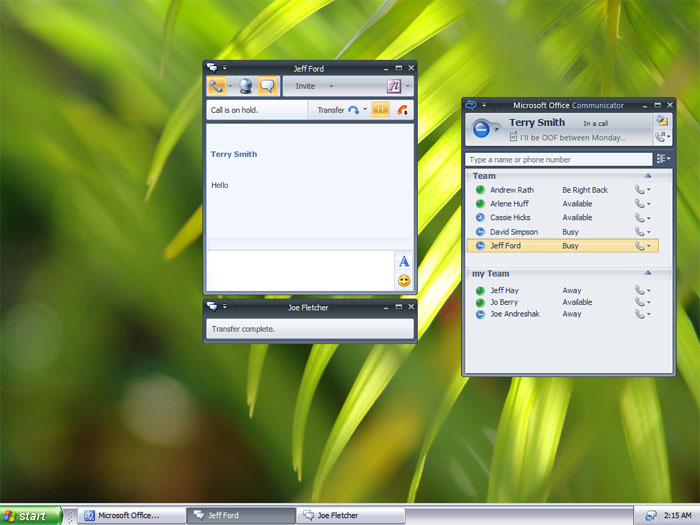Toggle the call hold button
The width and height of the screenshot is (700, 525).
coord(380,110)
